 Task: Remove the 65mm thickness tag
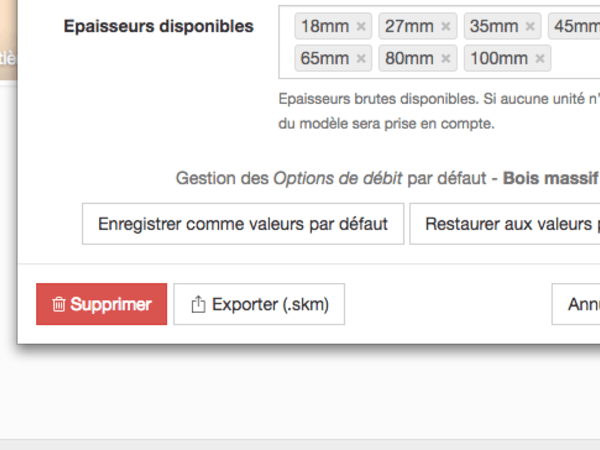click(x=361, y=59)
